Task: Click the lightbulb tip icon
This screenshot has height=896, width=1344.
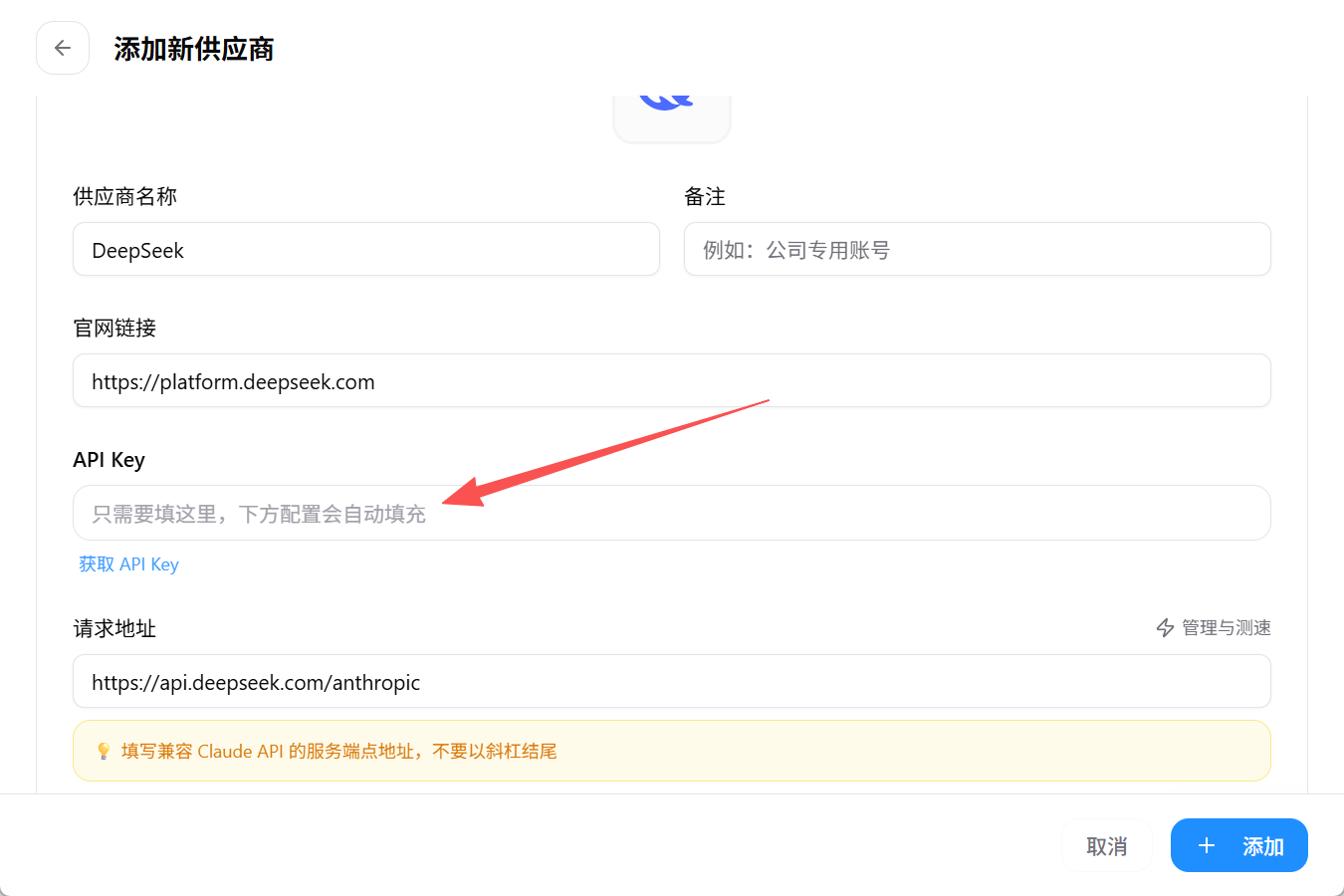Action: click(x=104, y=751)
